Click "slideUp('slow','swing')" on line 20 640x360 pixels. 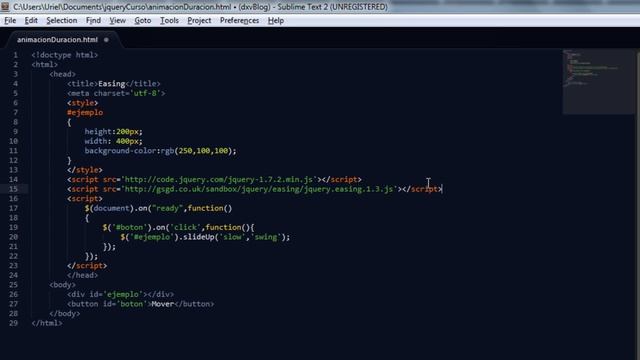[233, 237]
